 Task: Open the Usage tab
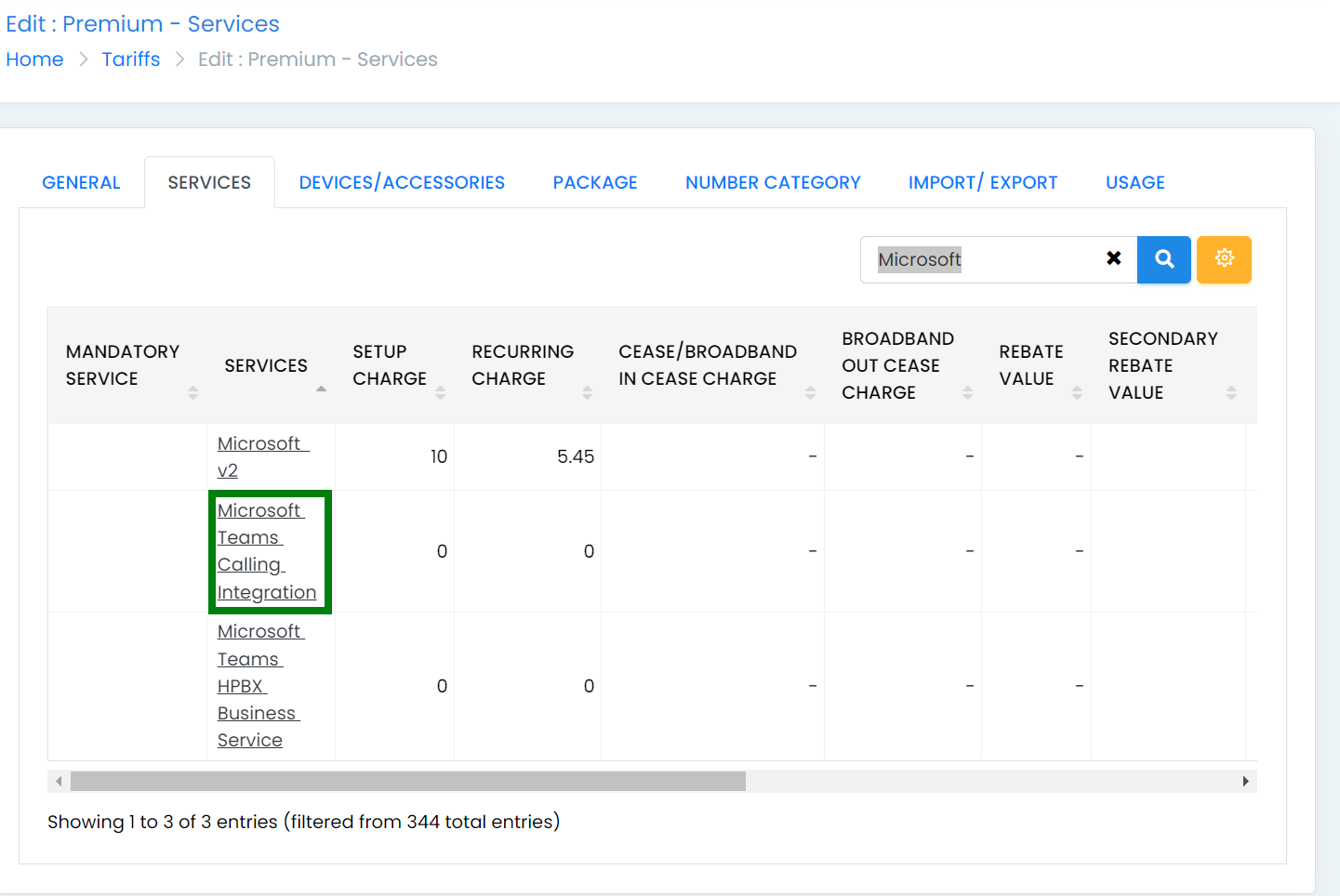point(1135,182)
